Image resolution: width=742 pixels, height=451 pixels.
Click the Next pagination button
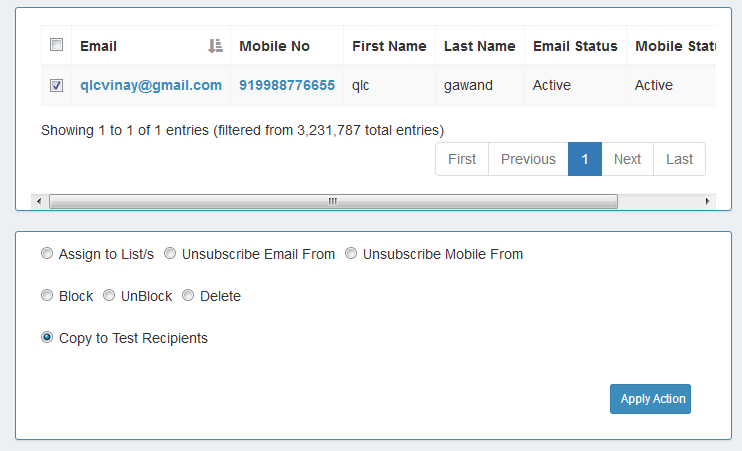(x=627, y=159)
